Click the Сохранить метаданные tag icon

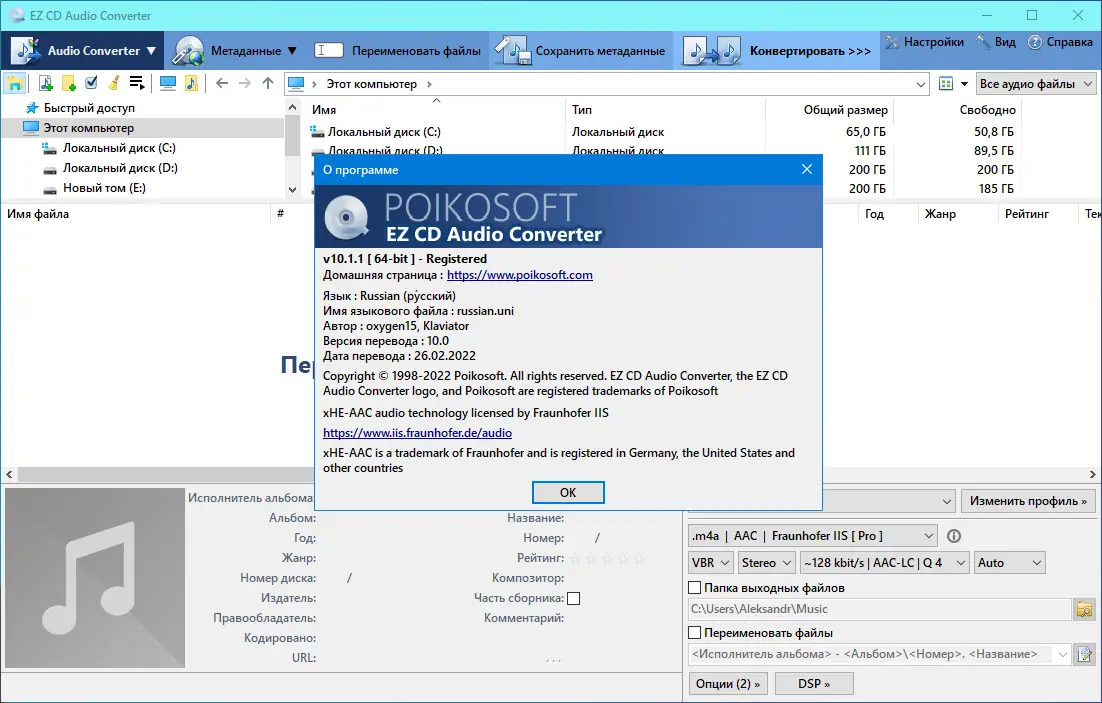point(512,51)
